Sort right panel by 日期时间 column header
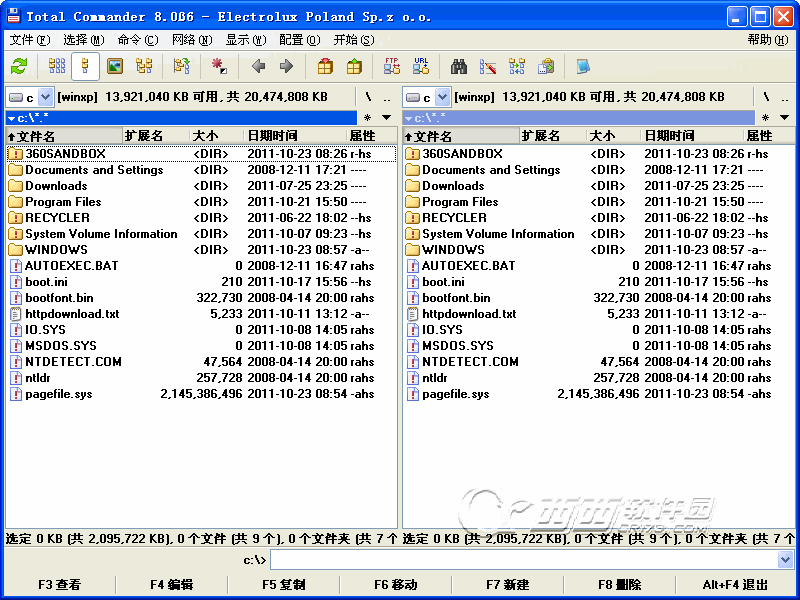800x600 pixels. (x=692, y=136)
